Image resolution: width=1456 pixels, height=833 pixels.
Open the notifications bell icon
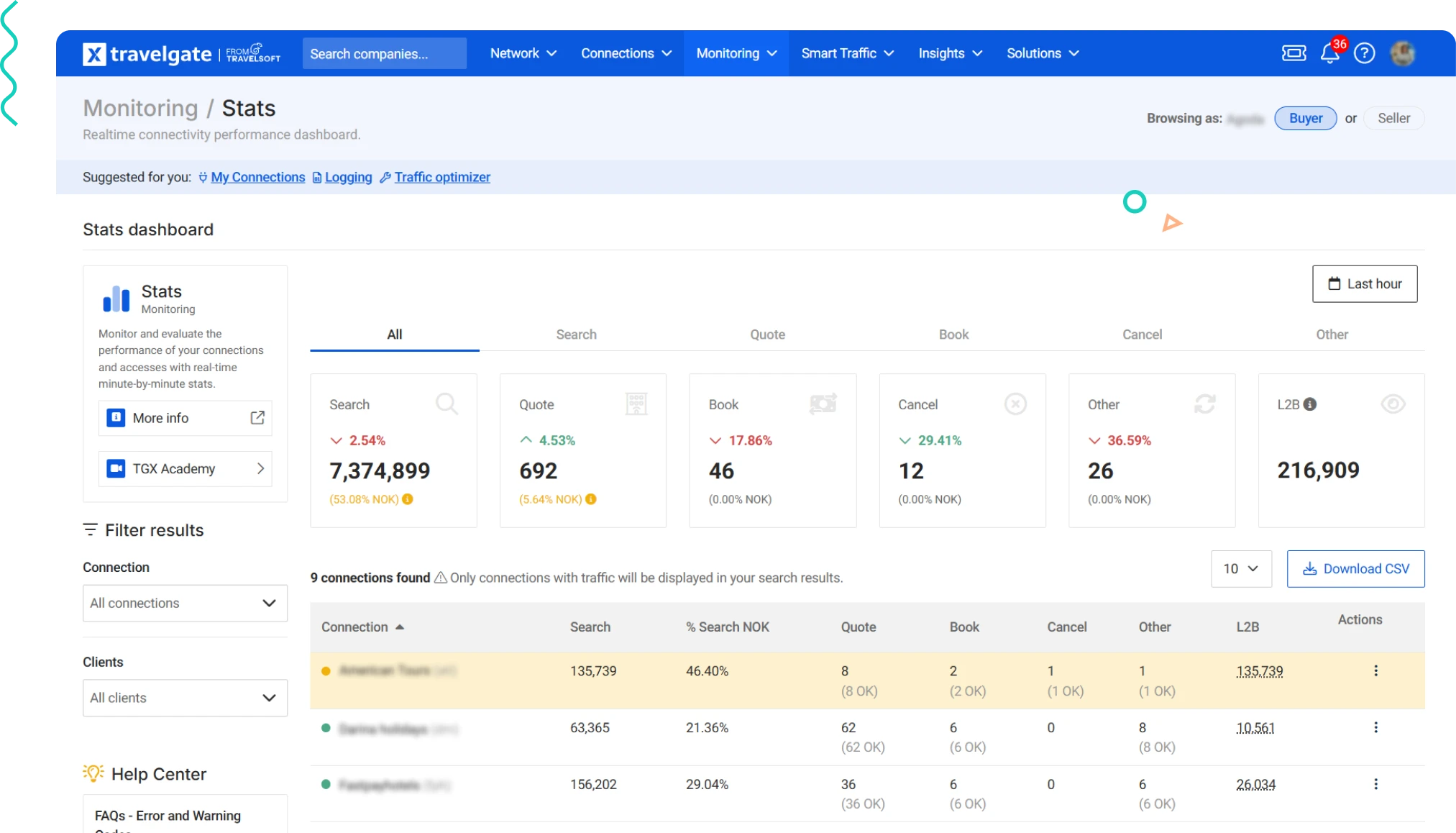1329,54
